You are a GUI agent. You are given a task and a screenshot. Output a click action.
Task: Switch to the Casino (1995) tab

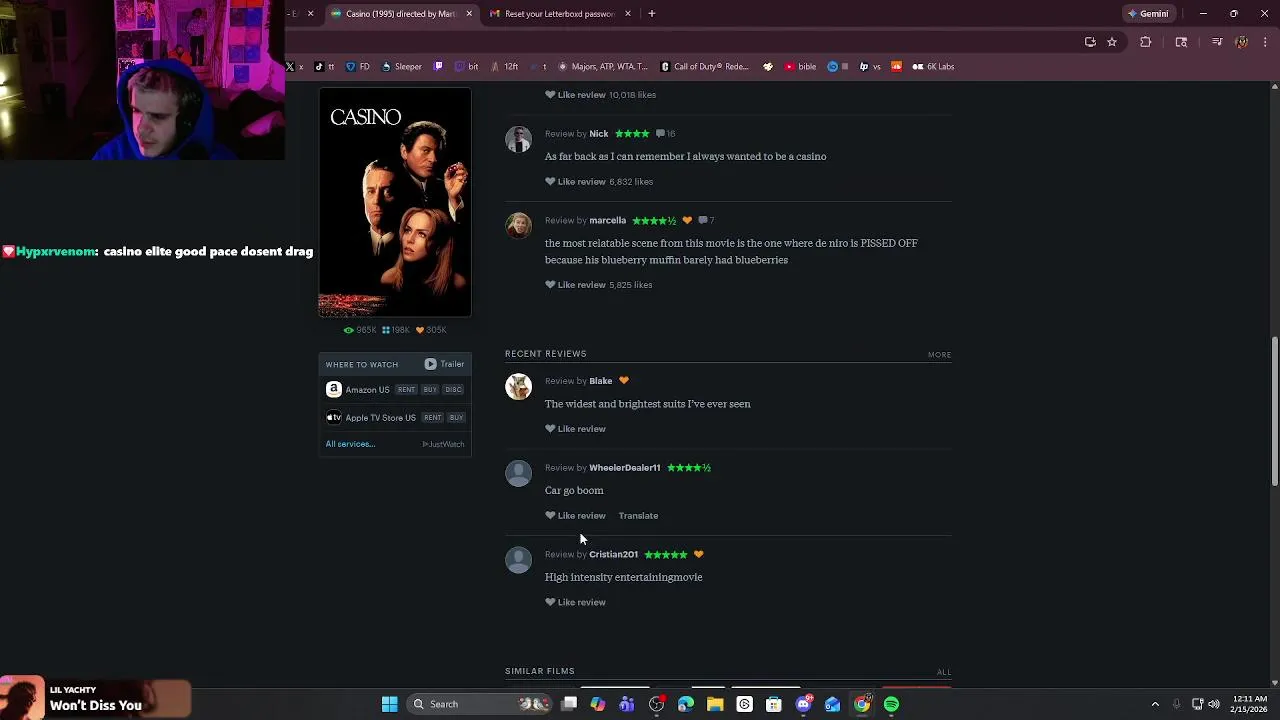(x=401, y=14)
